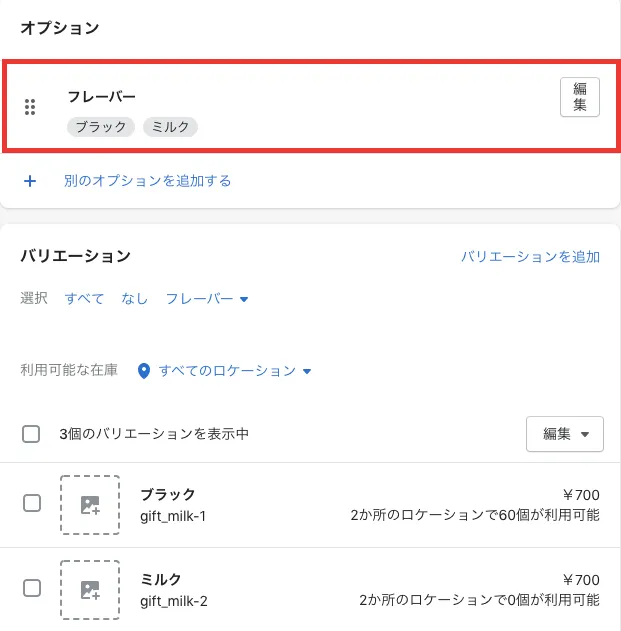Click the バリエーションを追加 link
This screenshot has width=621, height=631.
530,257
